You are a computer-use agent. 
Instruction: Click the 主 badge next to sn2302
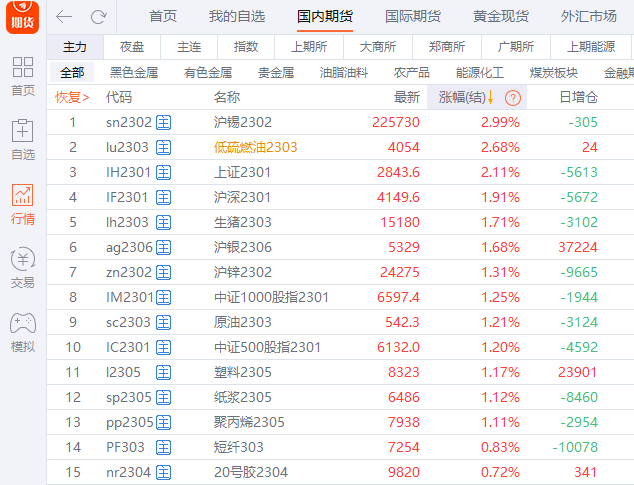(x=163, y=122)
